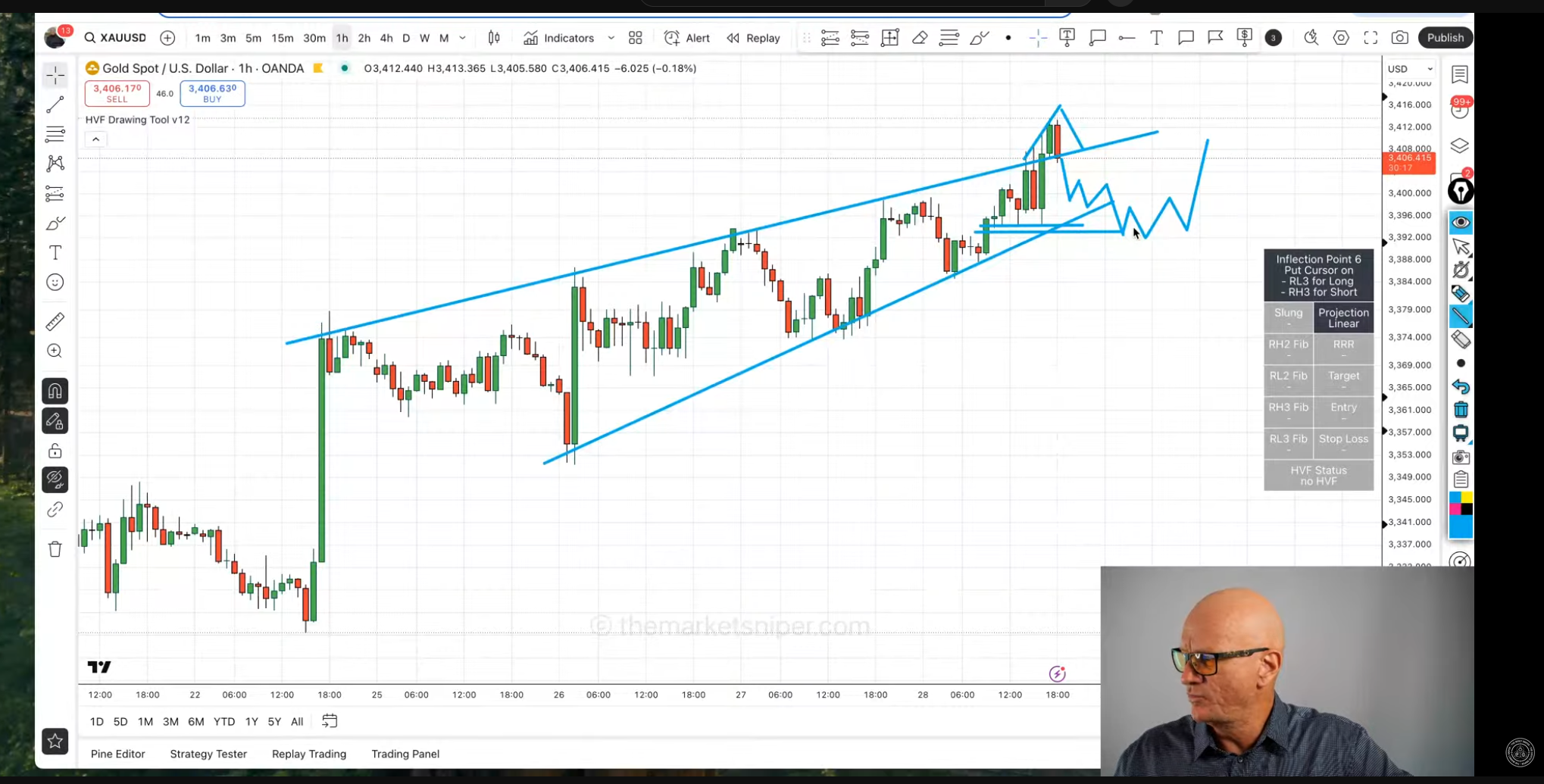The height and width of the screenshot is (784, 1544).
Task: Collapse the indicator legend chevron
Action: coord(95,139)
